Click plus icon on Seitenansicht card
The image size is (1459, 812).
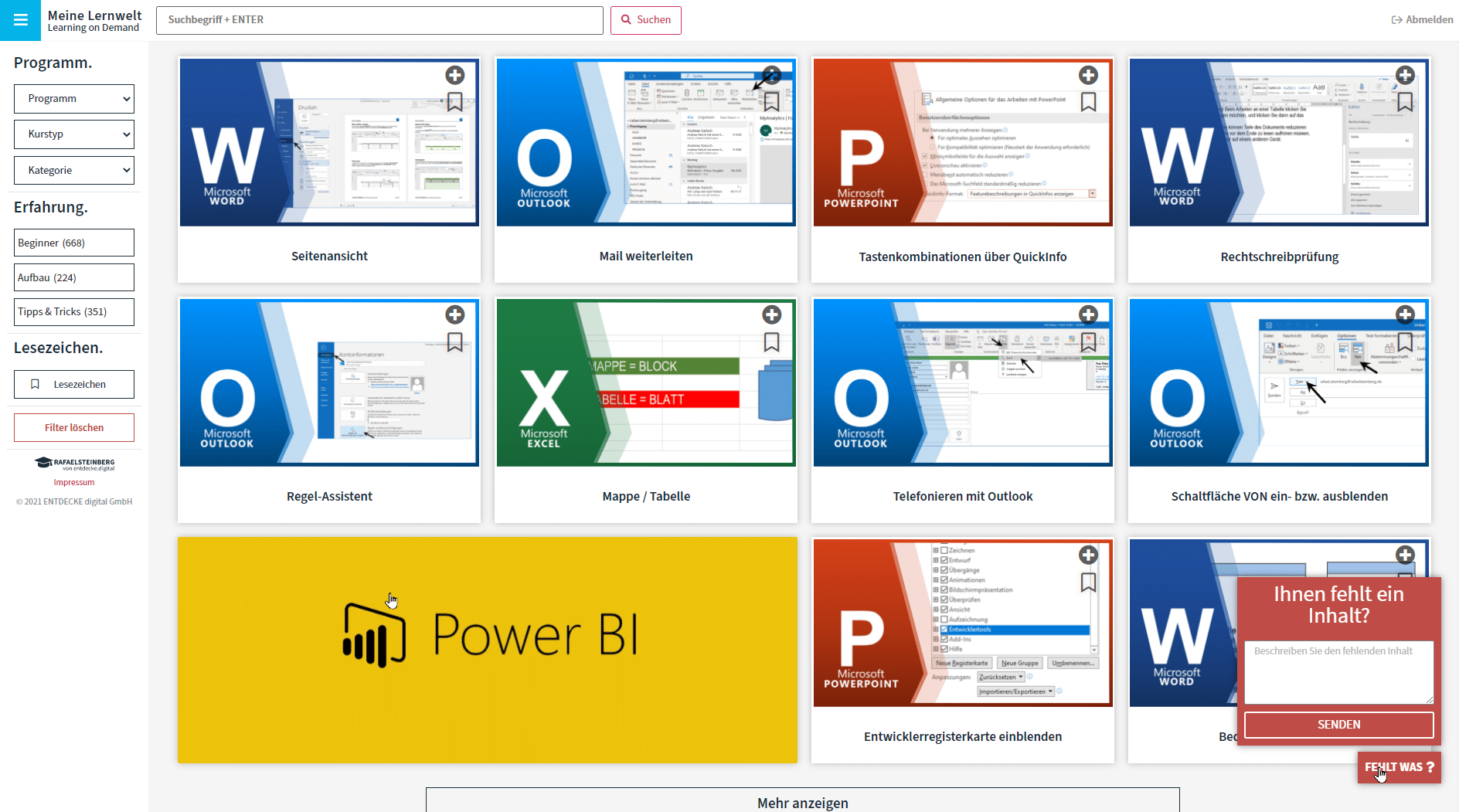455,75
